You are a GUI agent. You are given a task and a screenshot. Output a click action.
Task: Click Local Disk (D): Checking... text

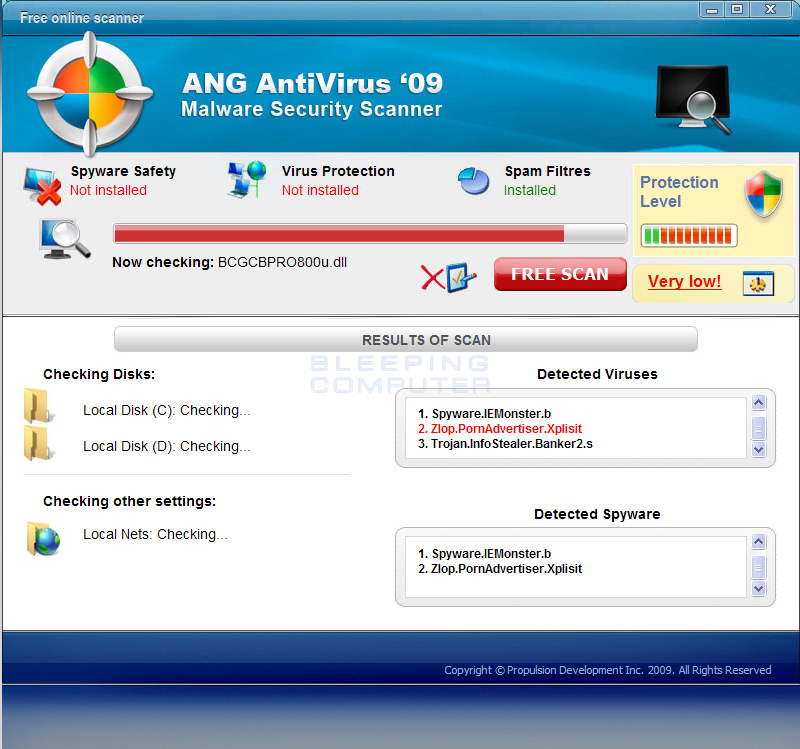(x=167, y=446)
